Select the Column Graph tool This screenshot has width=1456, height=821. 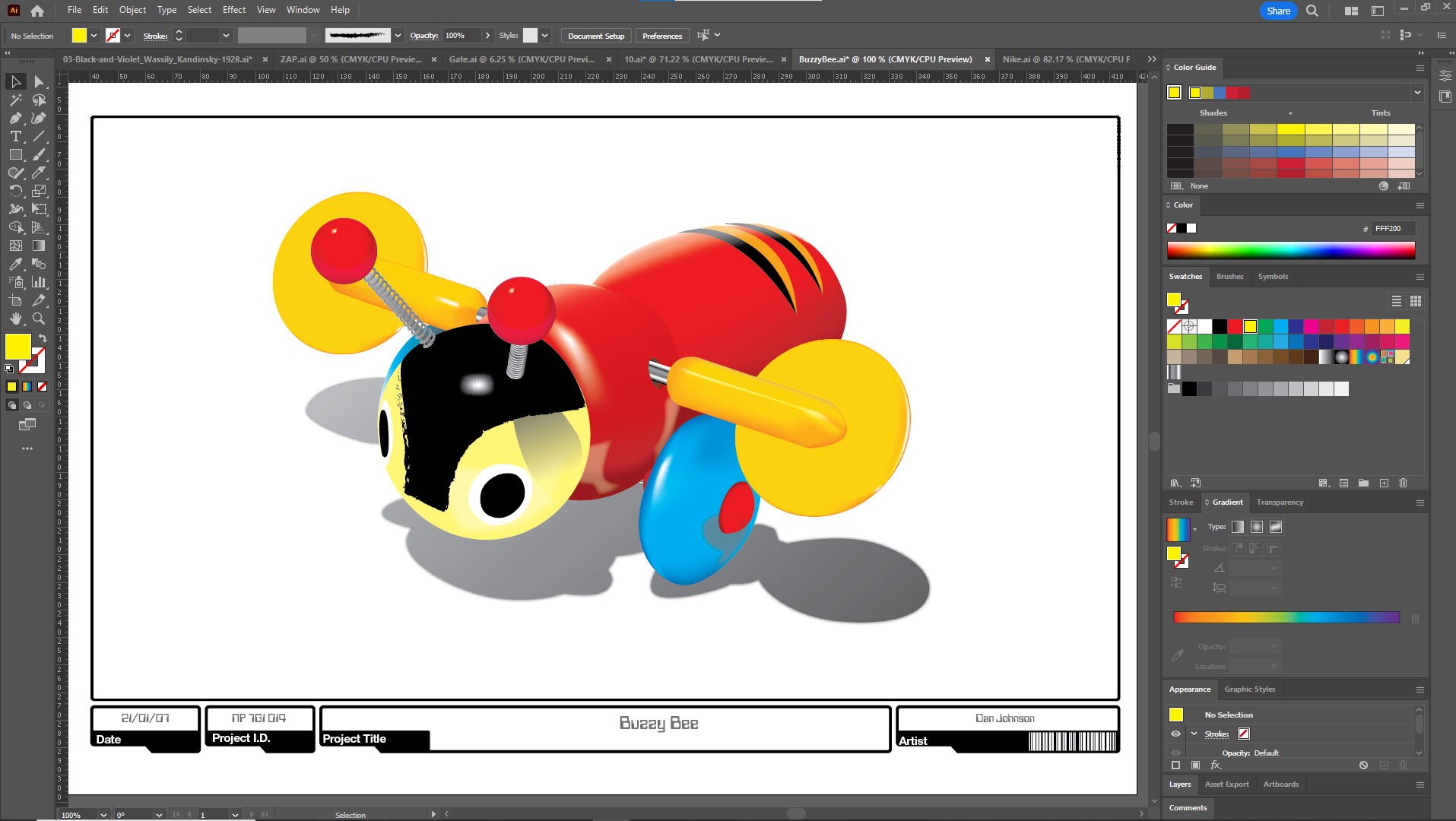tap(39, 282)
